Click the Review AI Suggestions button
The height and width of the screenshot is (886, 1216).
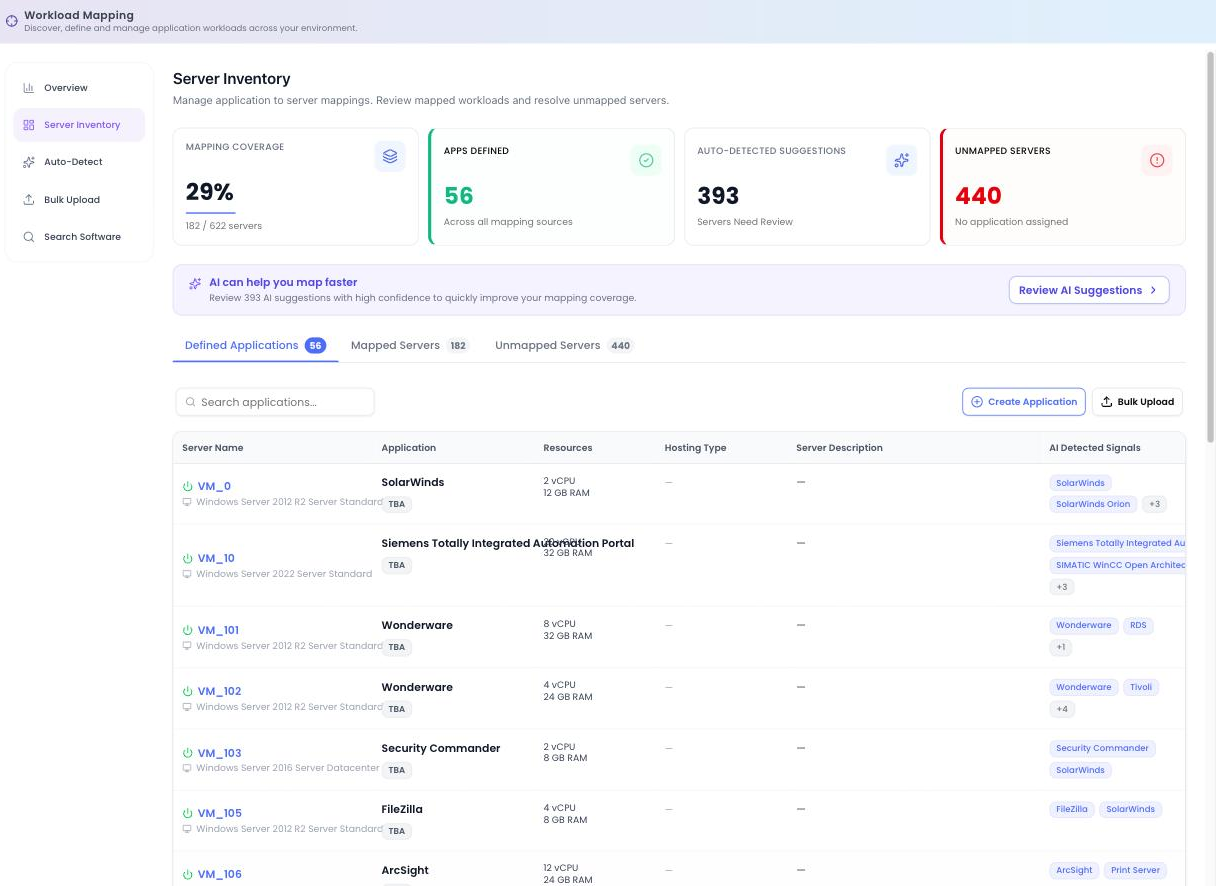pos(1089,290)
